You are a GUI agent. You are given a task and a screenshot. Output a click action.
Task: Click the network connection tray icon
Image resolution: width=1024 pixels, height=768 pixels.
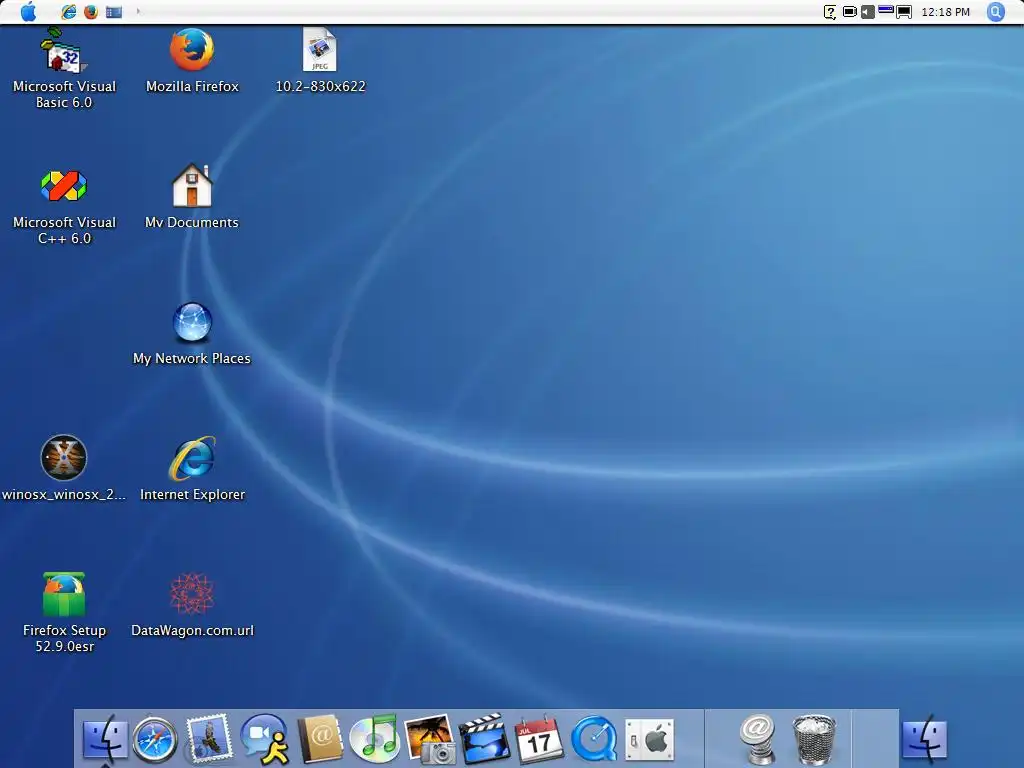click(886, 10)
